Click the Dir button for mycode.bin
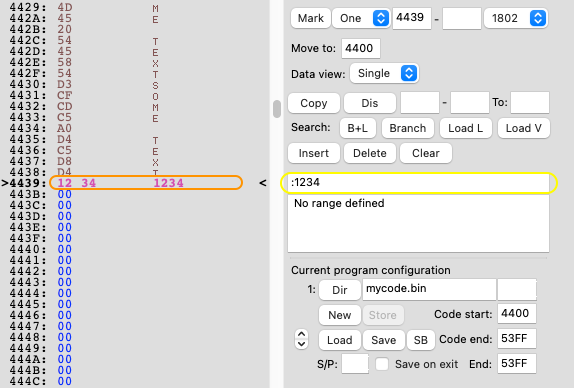 pyautogui.click(x=340, y=290)
